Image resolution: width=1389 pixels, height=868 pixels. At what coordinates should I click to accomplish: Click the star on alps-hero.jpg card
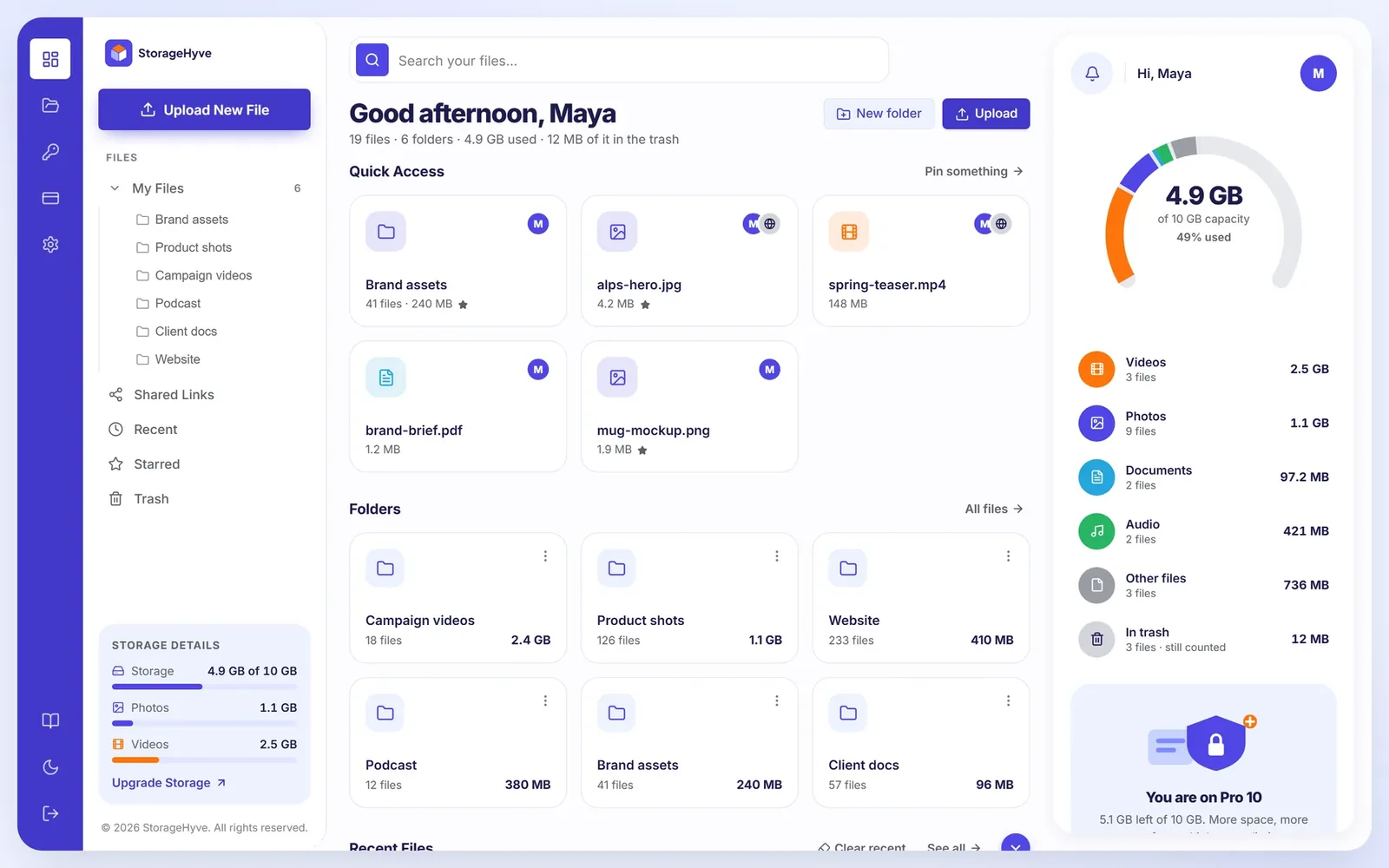click(645, 305)
